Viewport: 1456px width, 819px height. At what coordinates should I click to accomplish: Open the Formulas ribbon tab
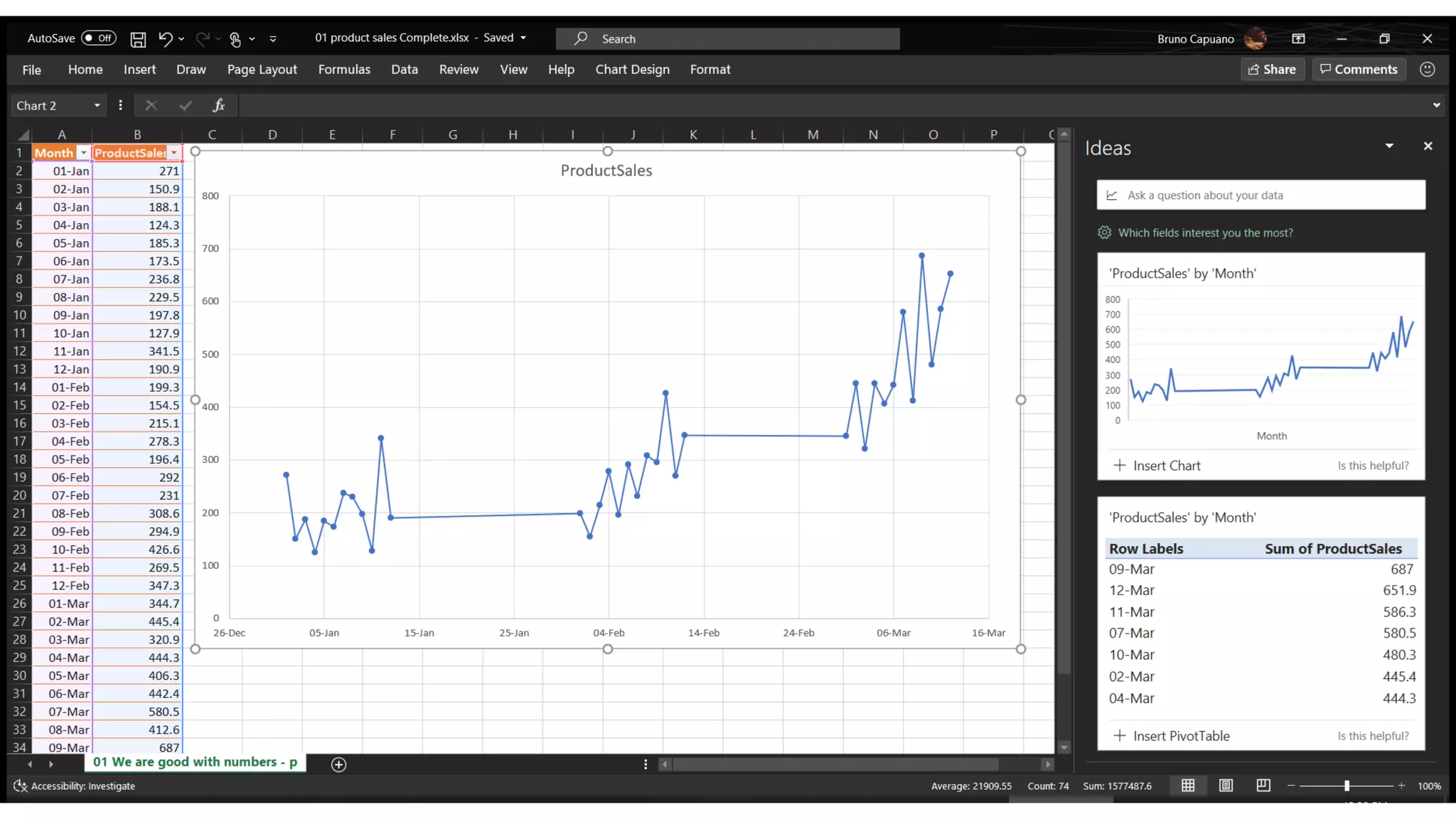[344, 70]
